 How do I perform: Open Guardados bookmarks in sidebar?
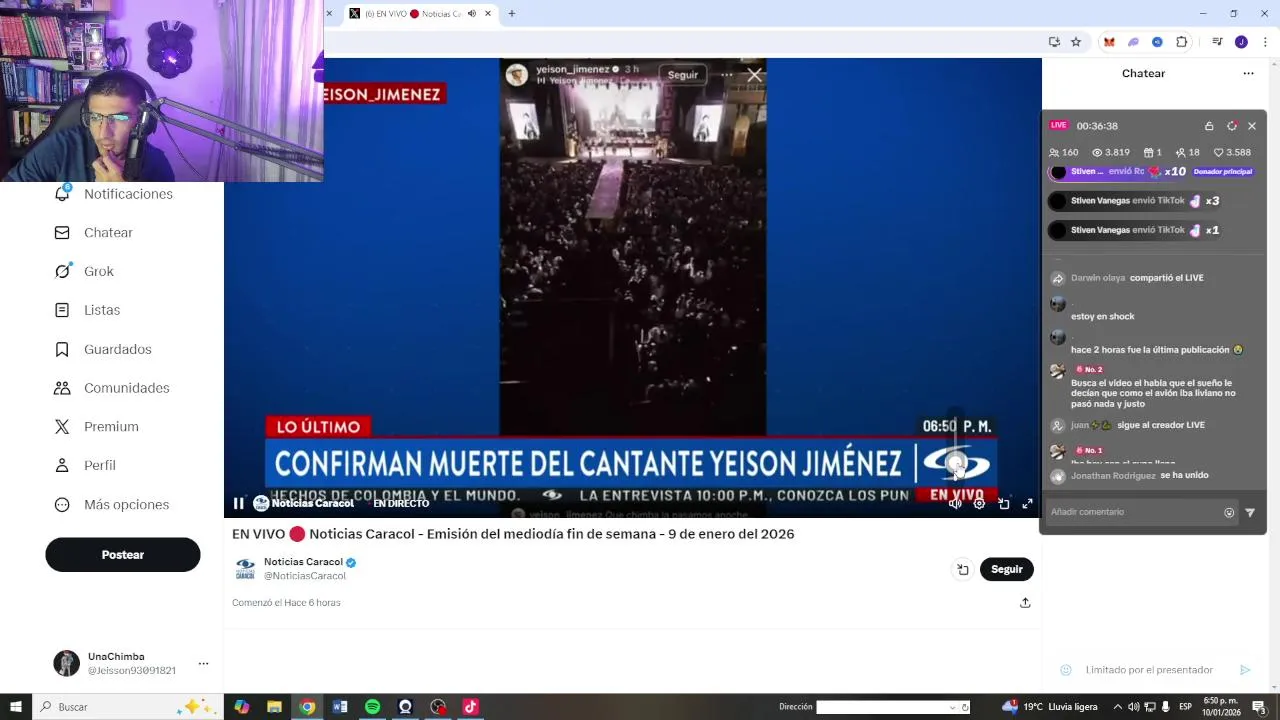click(103, 349)
